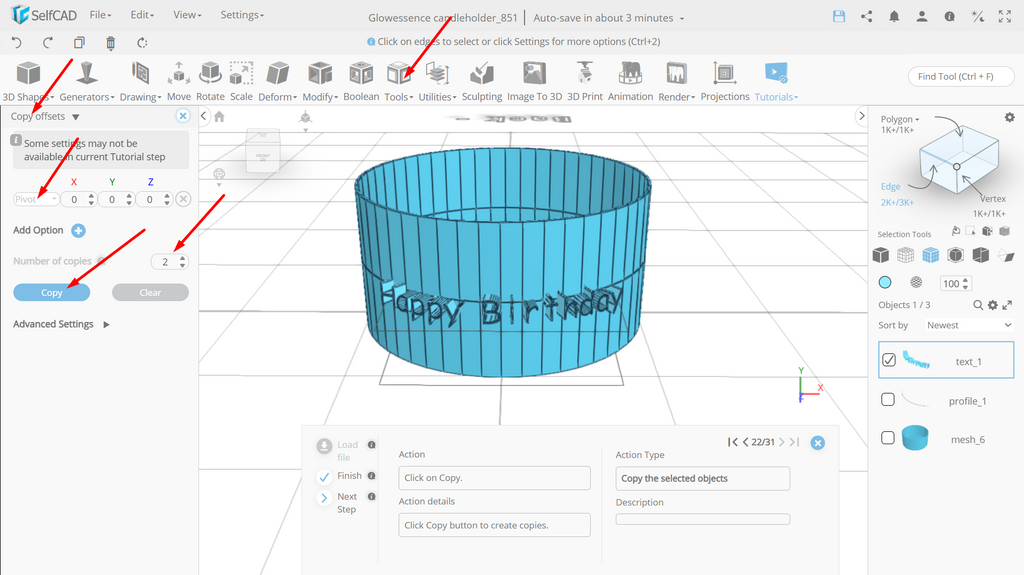
Task: Click the duplicate objects icon
Action: click(79, 42)
